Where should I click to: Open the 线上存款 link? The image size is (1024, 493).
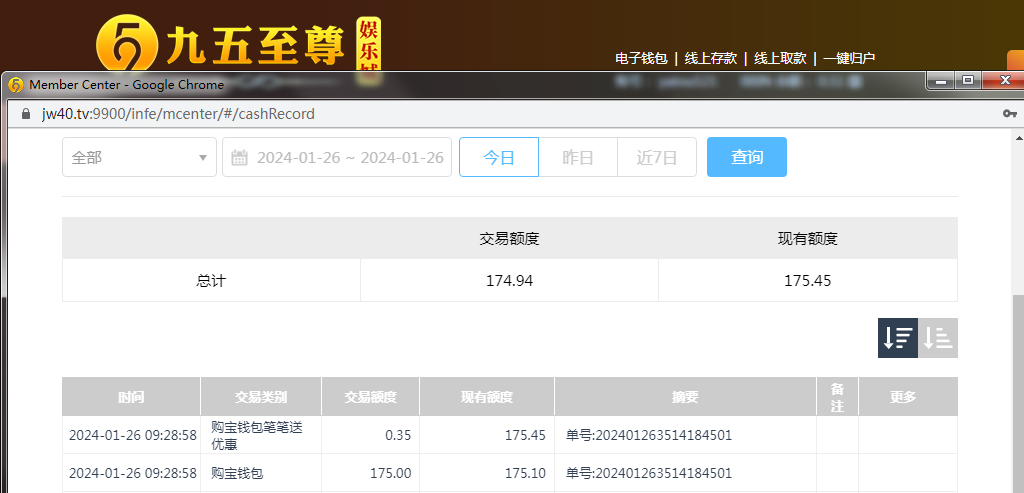[711, 58]
